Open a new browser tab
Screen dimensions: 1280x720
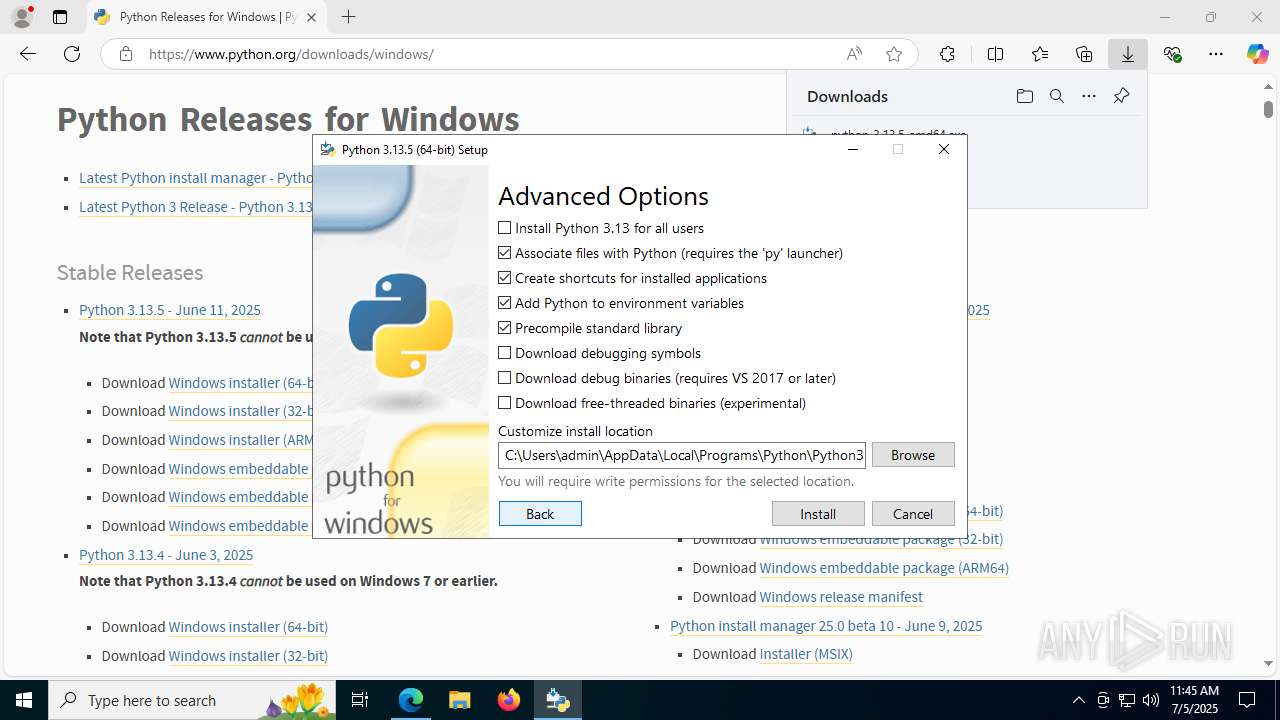point(348,17)
